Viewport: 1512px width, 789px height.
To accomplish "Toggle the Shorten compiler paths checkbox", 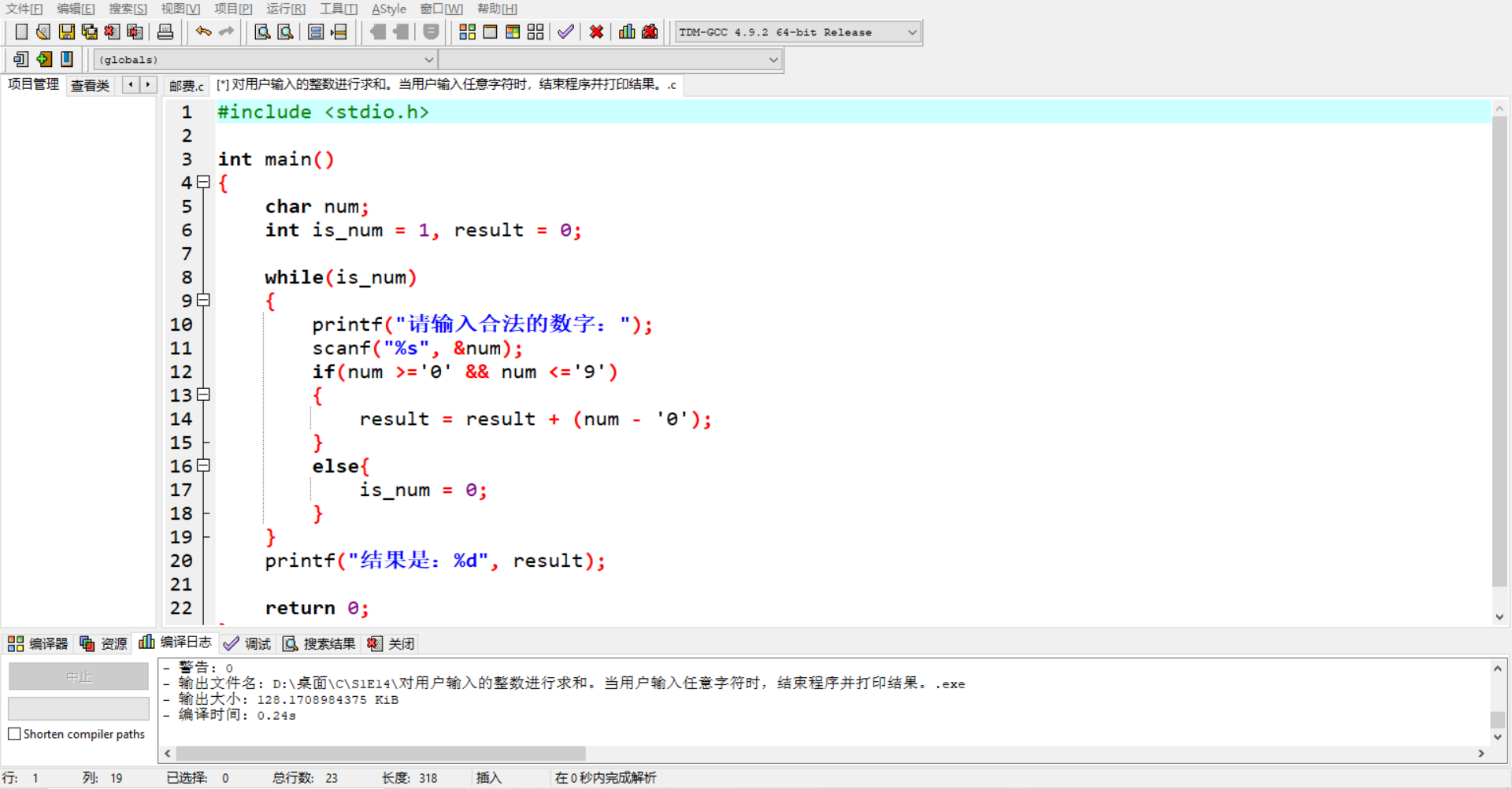I will 14,734.
